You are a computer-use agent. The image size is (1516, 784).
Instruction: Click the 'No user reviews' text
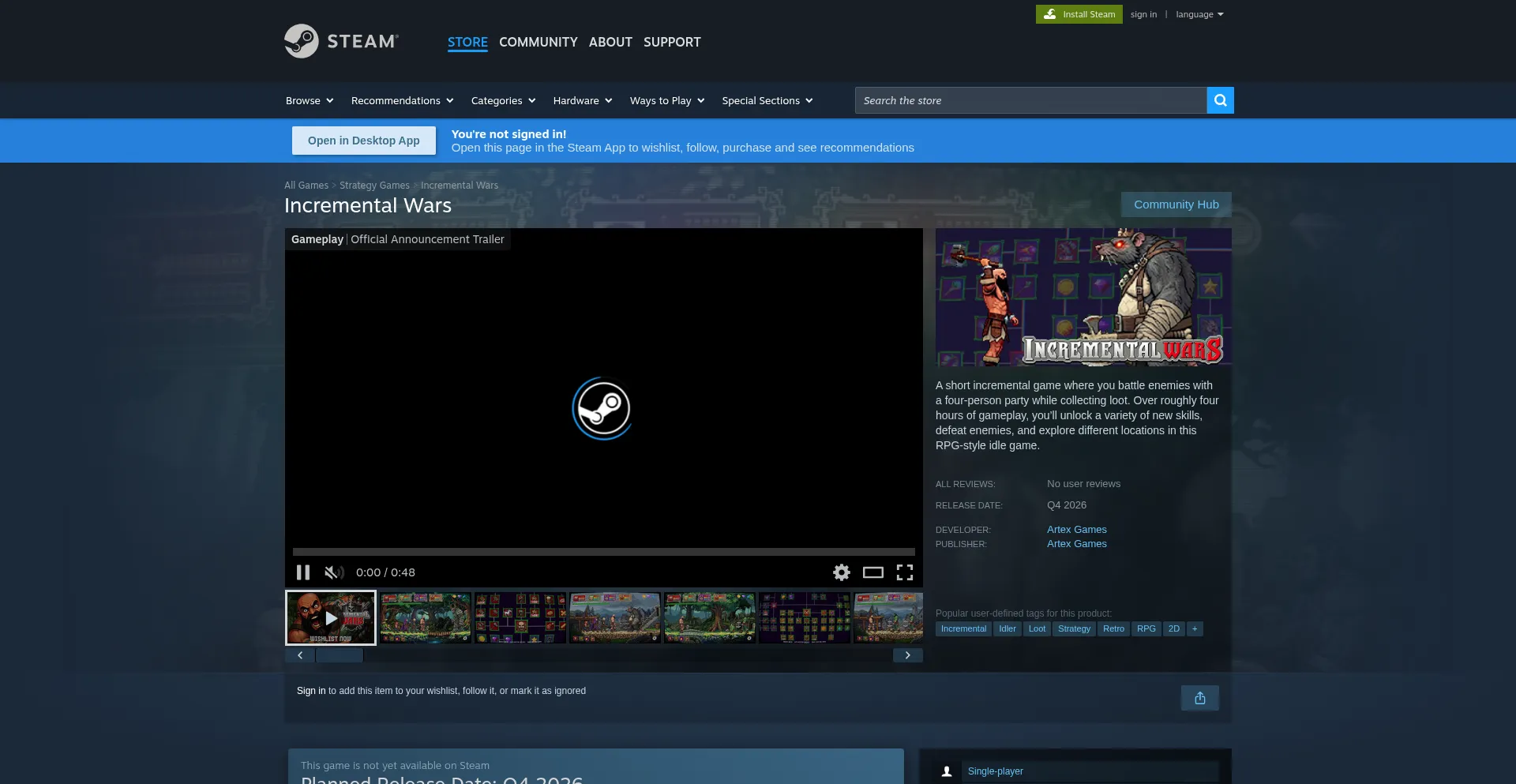coord(1083,484)
